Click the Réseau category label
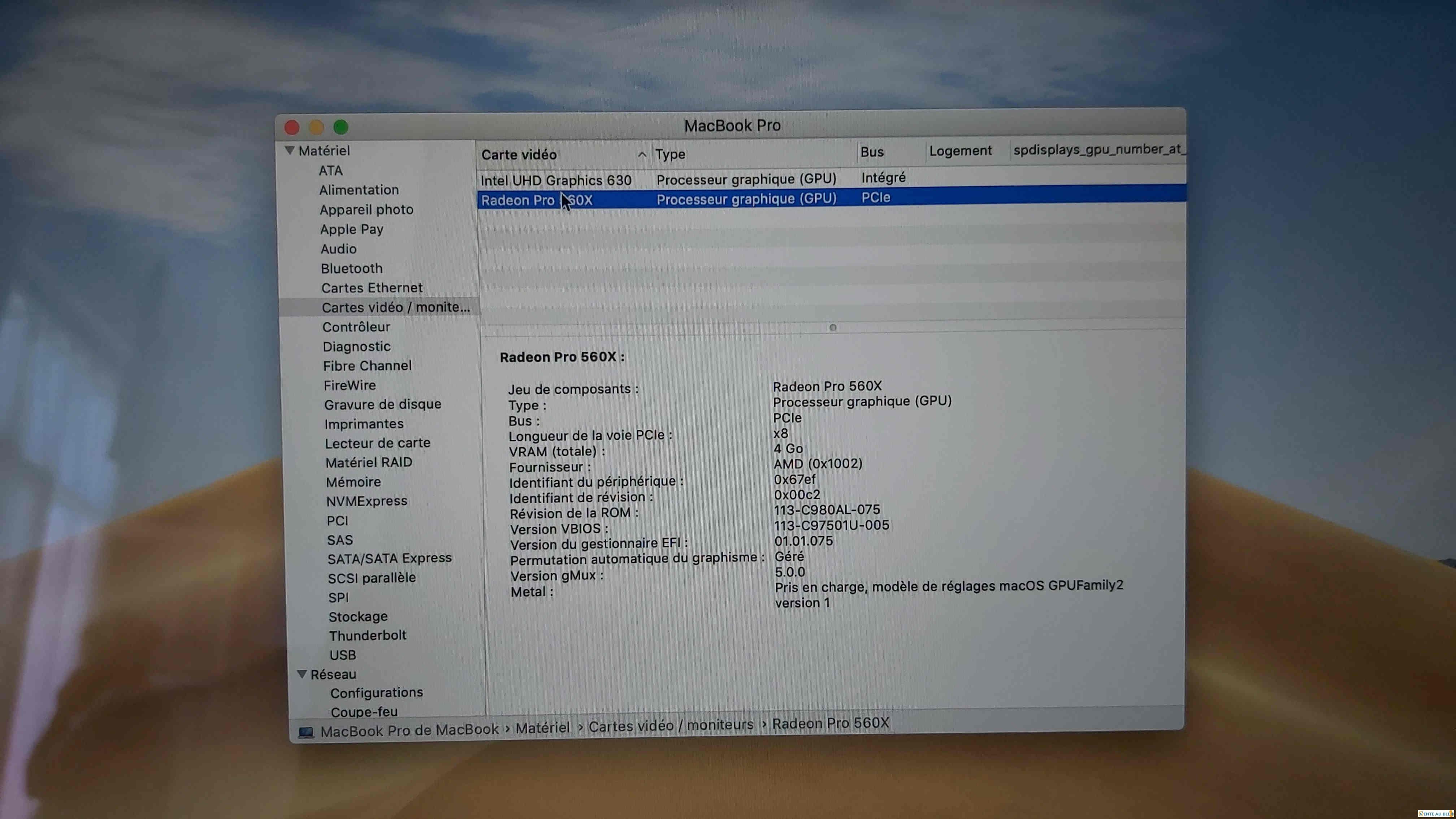The height and width of the screenshot is (819, 1456). point(333,674)
